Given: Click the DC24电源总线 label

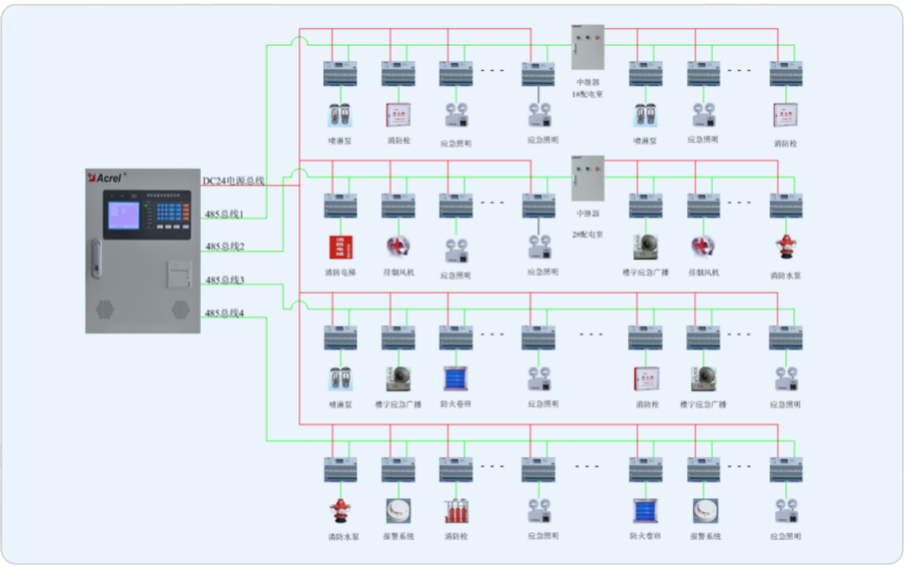Looking at the screenshot, I should point(233,181).
